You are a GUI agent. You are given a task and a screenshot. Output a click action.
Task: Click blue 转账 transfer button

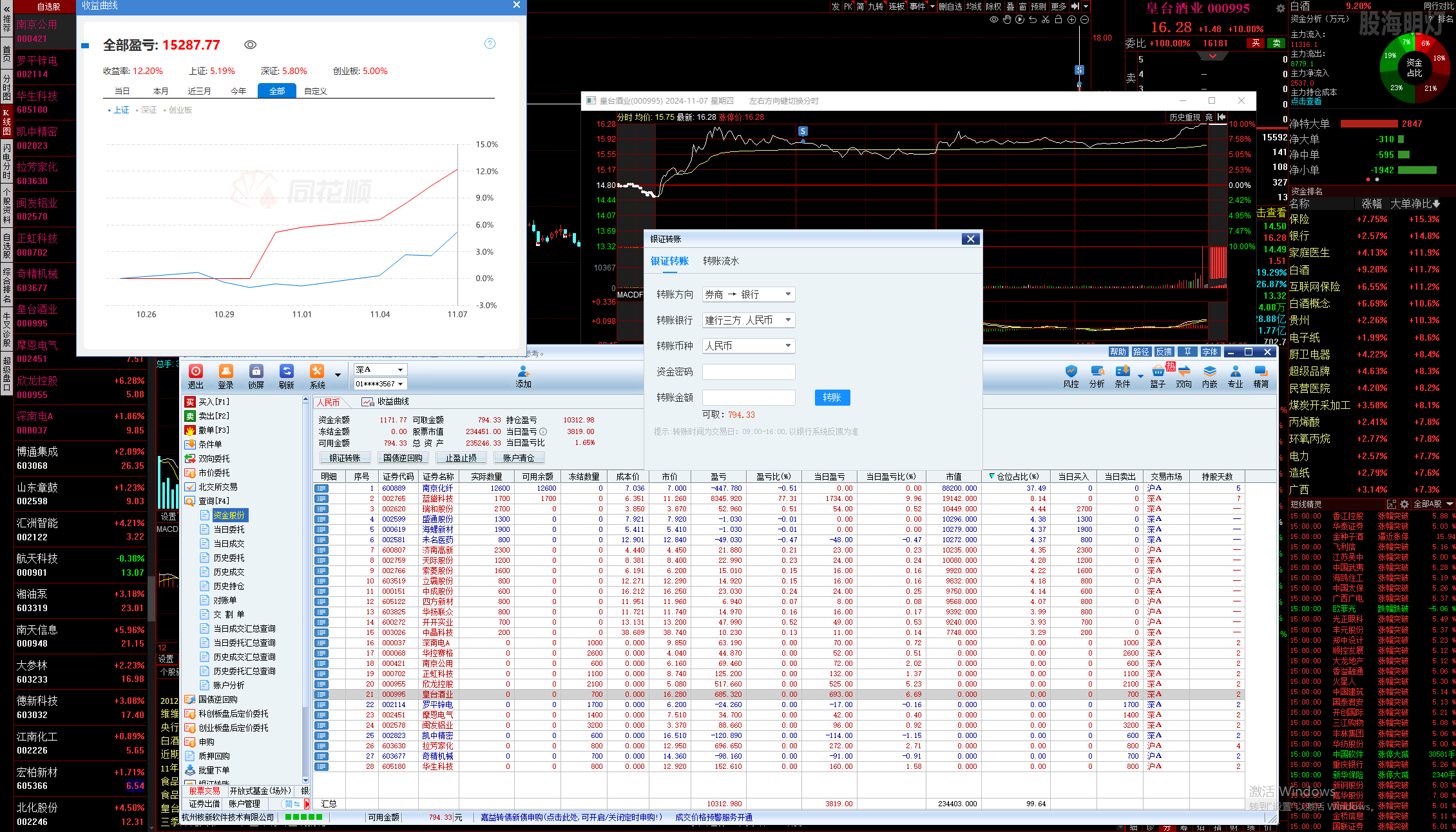click(x=832, y=397)
